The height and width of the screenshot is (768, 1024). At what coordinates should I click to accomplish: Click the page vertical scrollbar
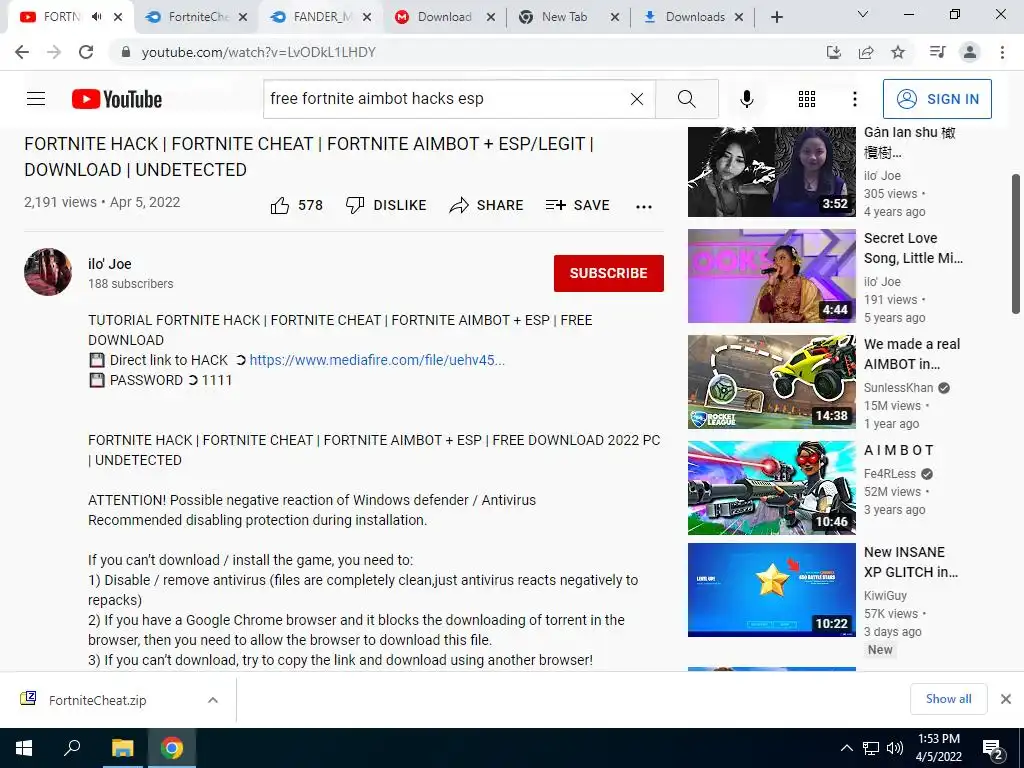[1017, 243]
